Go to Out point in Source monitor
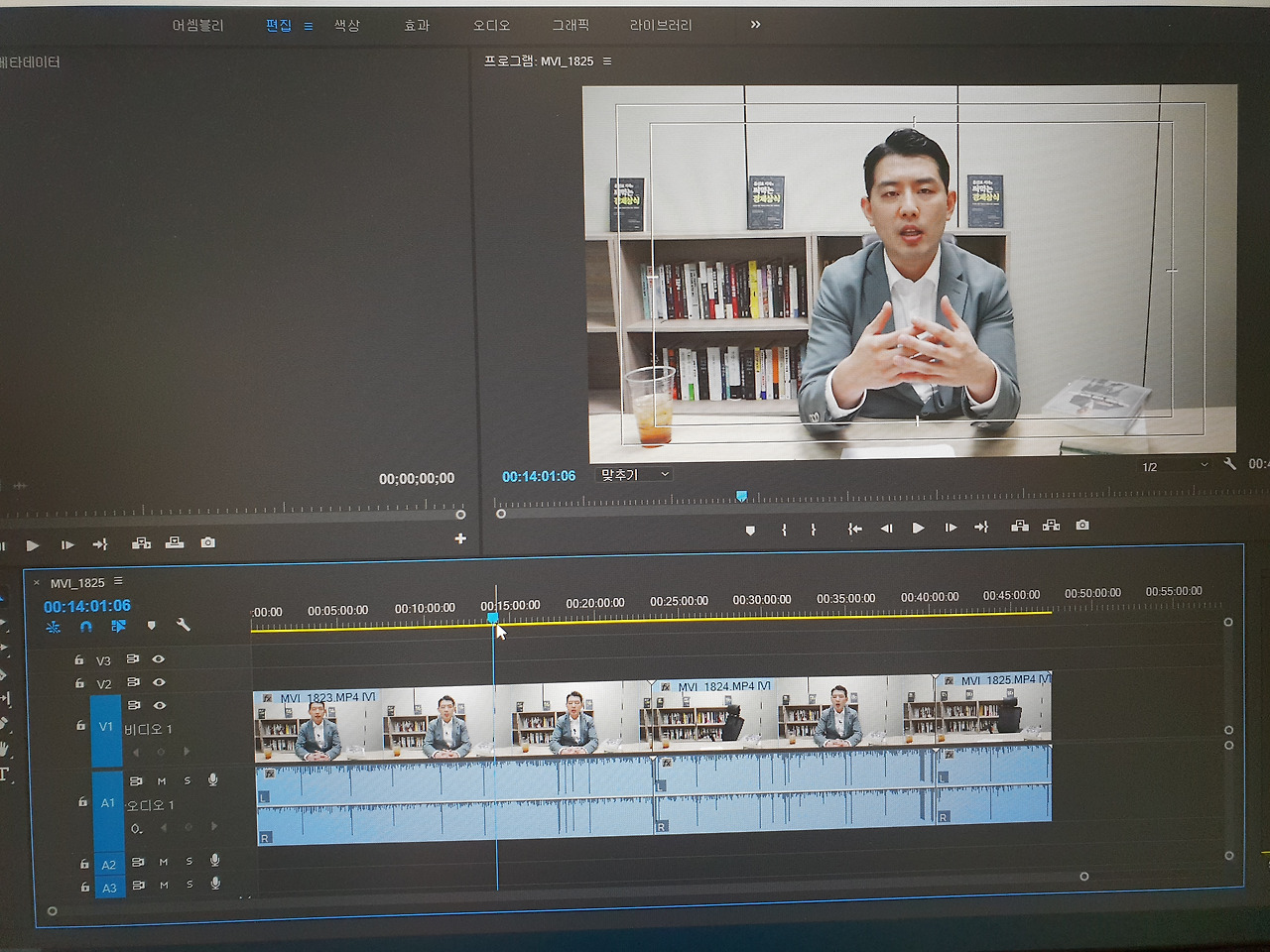 click(x=100, y=544)
